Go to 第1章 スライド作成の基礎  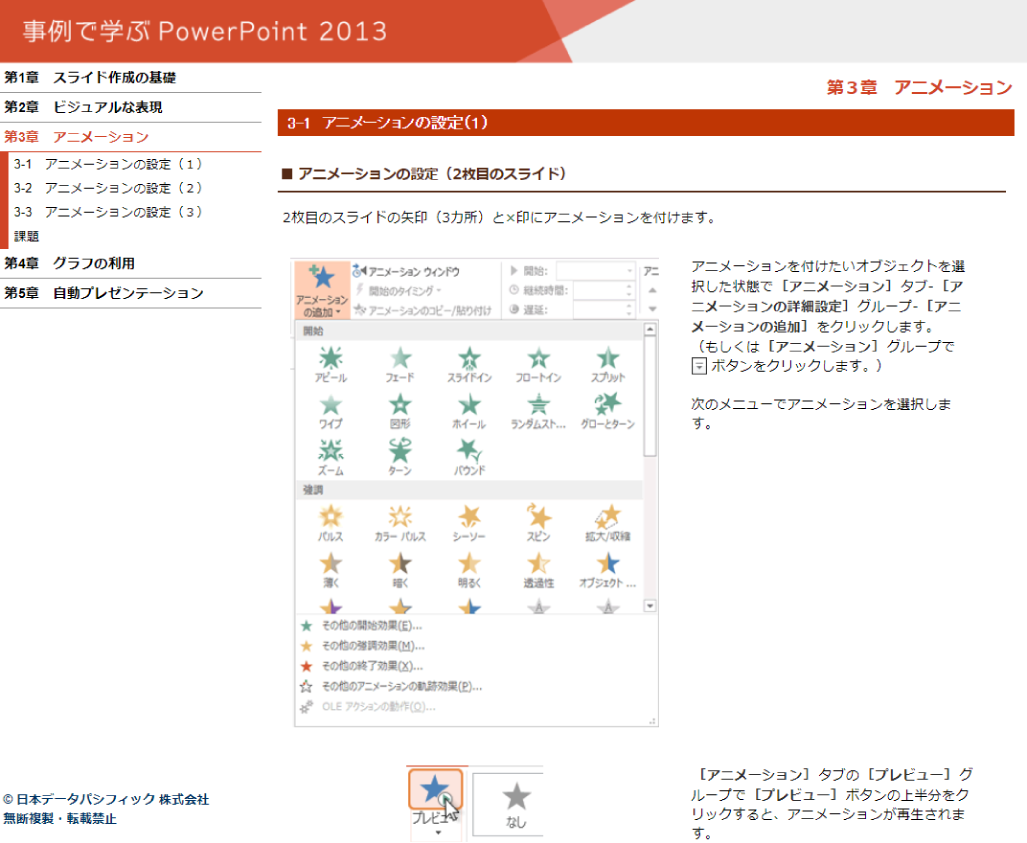pyautogui.click(x=90, y=77)
